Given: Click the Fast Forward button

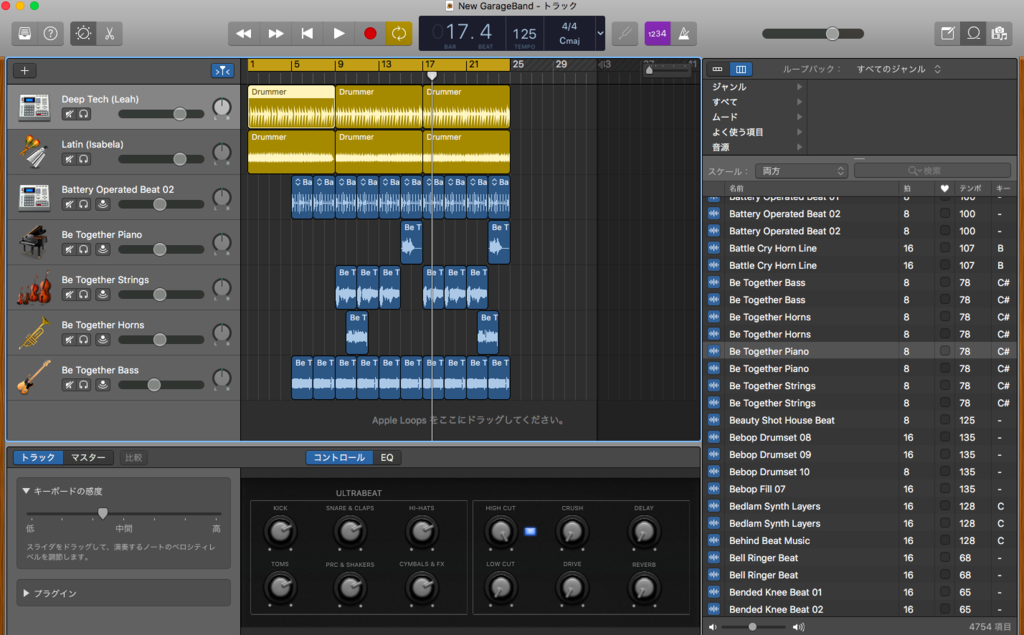Looking at the screenshot, I should point(276,33).
